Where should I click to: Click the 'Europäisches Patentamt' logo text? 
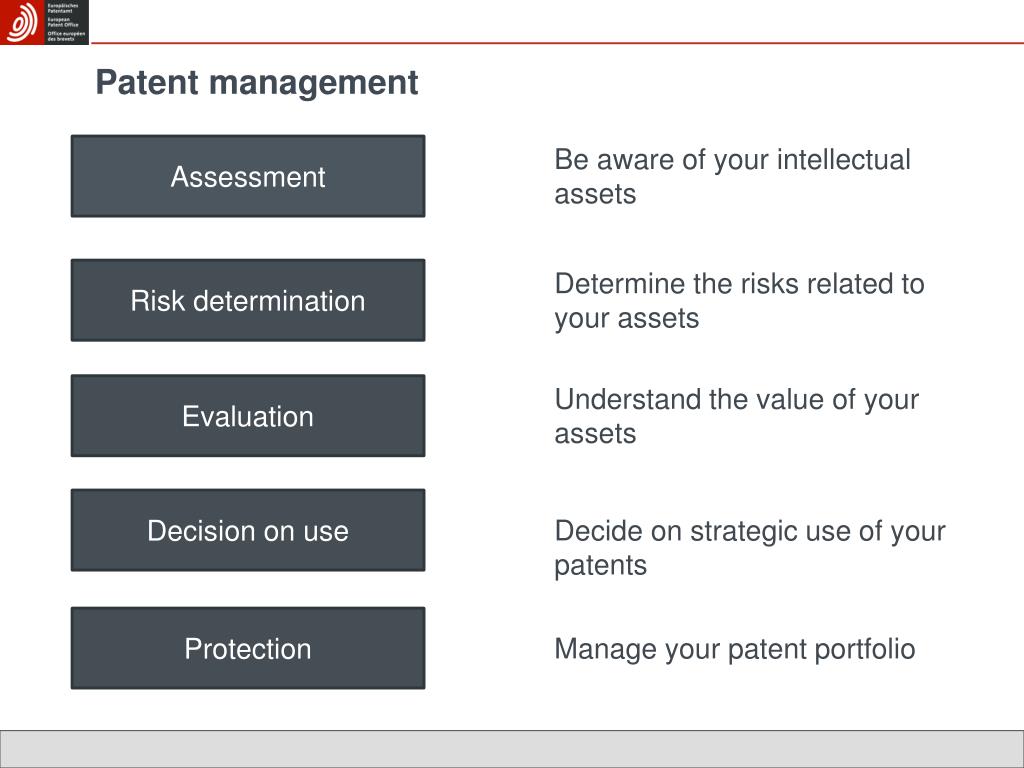(x=63, y=8)
